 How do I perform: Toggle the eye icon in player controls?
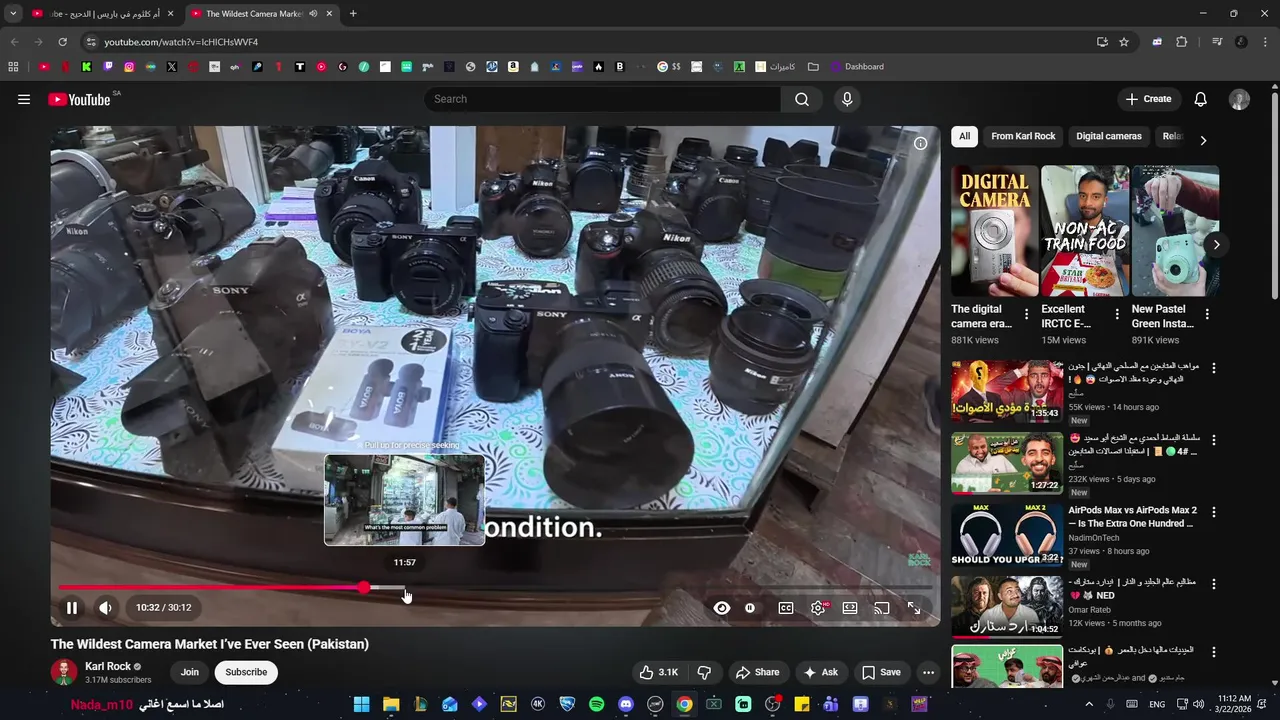click(721, 608)
